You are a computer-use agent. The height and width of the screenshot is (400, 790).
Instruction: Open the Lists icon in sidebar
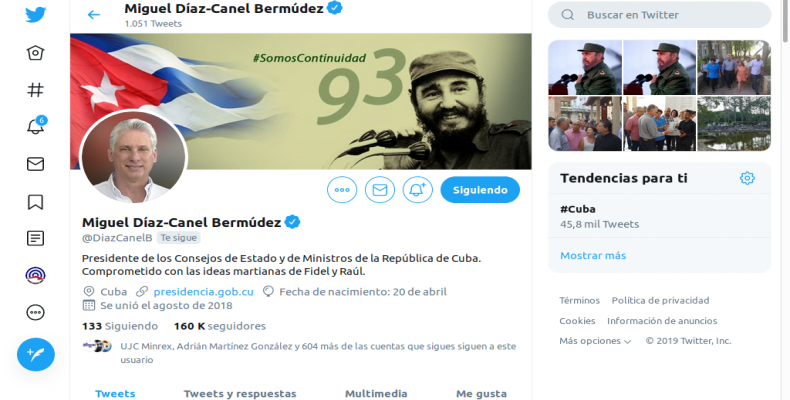35,238
